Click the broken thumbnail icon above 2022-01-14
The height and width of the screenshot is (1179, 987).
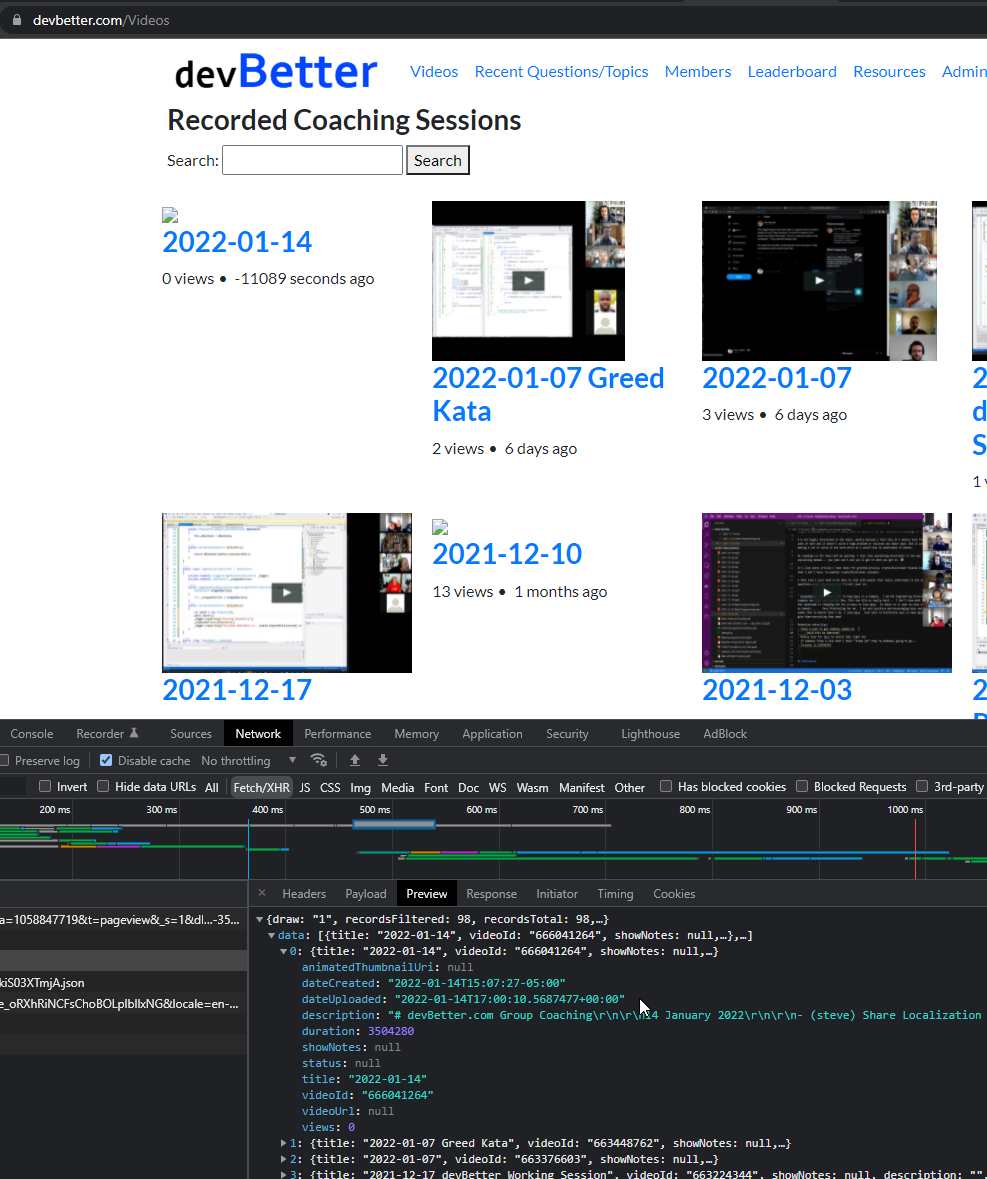coord(169,213)
